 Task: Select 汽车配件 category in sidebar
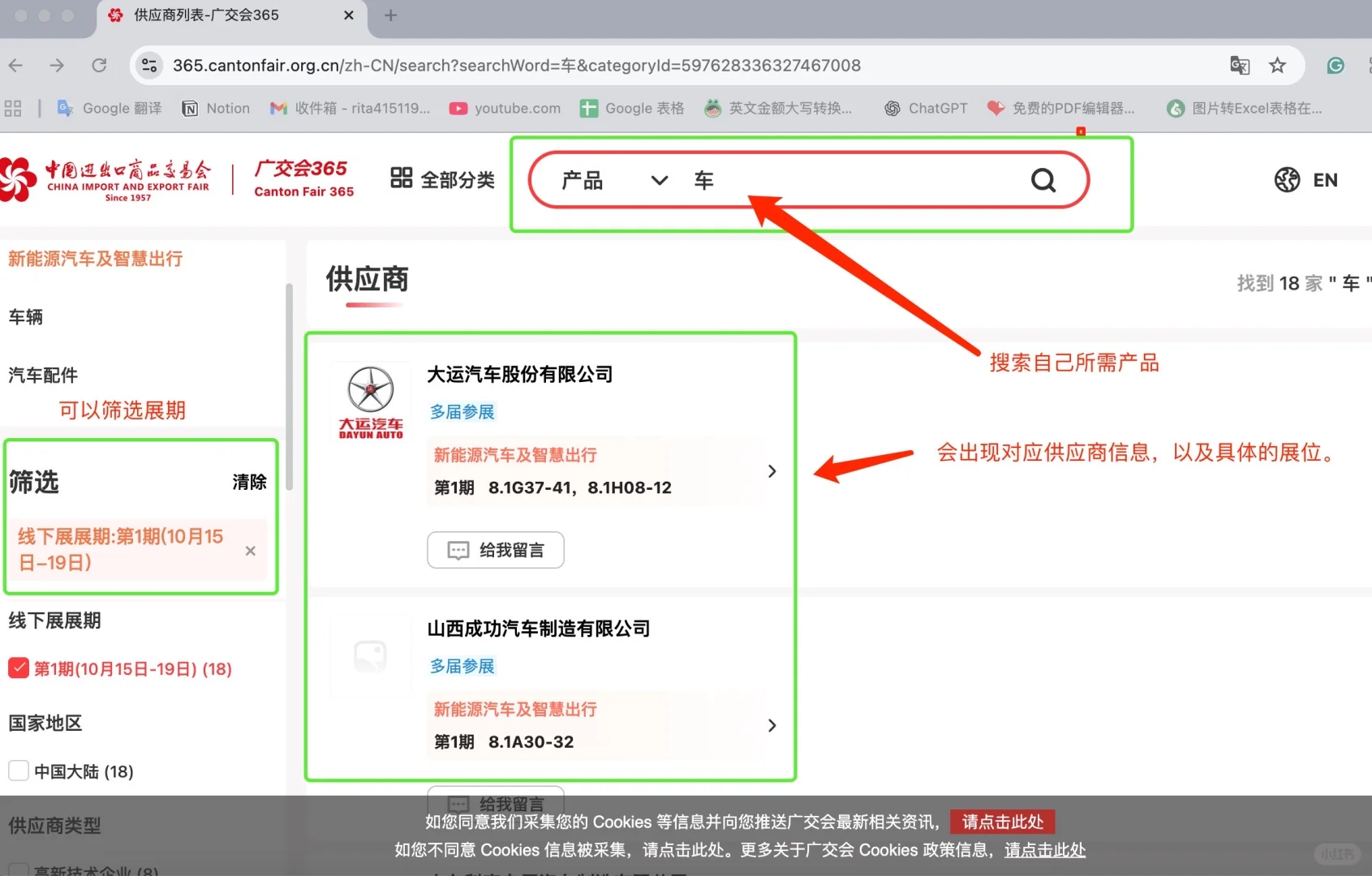[x=43, y=375]
